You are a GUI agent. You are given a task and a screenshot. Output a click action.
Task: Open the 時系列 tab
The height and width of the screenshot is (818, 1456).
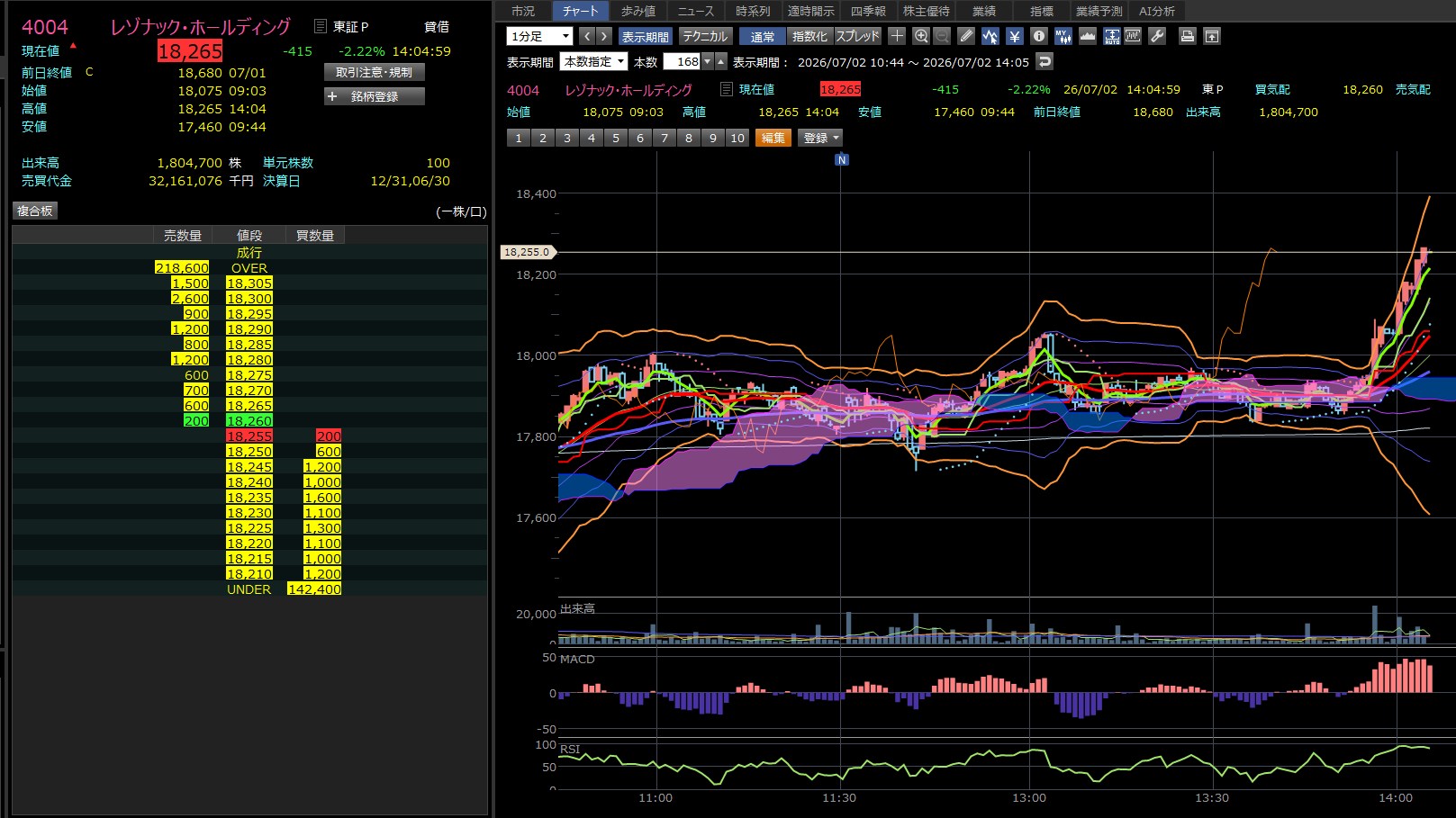tap(753, 11)
